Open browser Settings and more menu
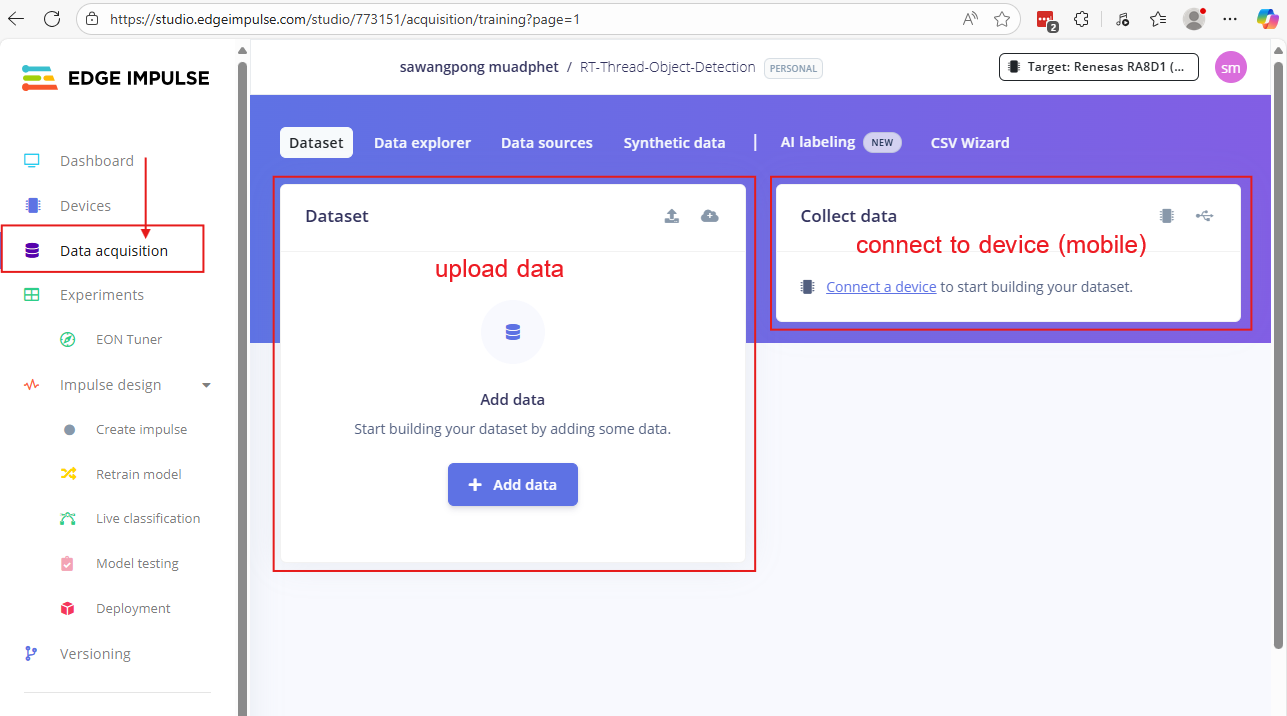 [x=1230, y=19]
